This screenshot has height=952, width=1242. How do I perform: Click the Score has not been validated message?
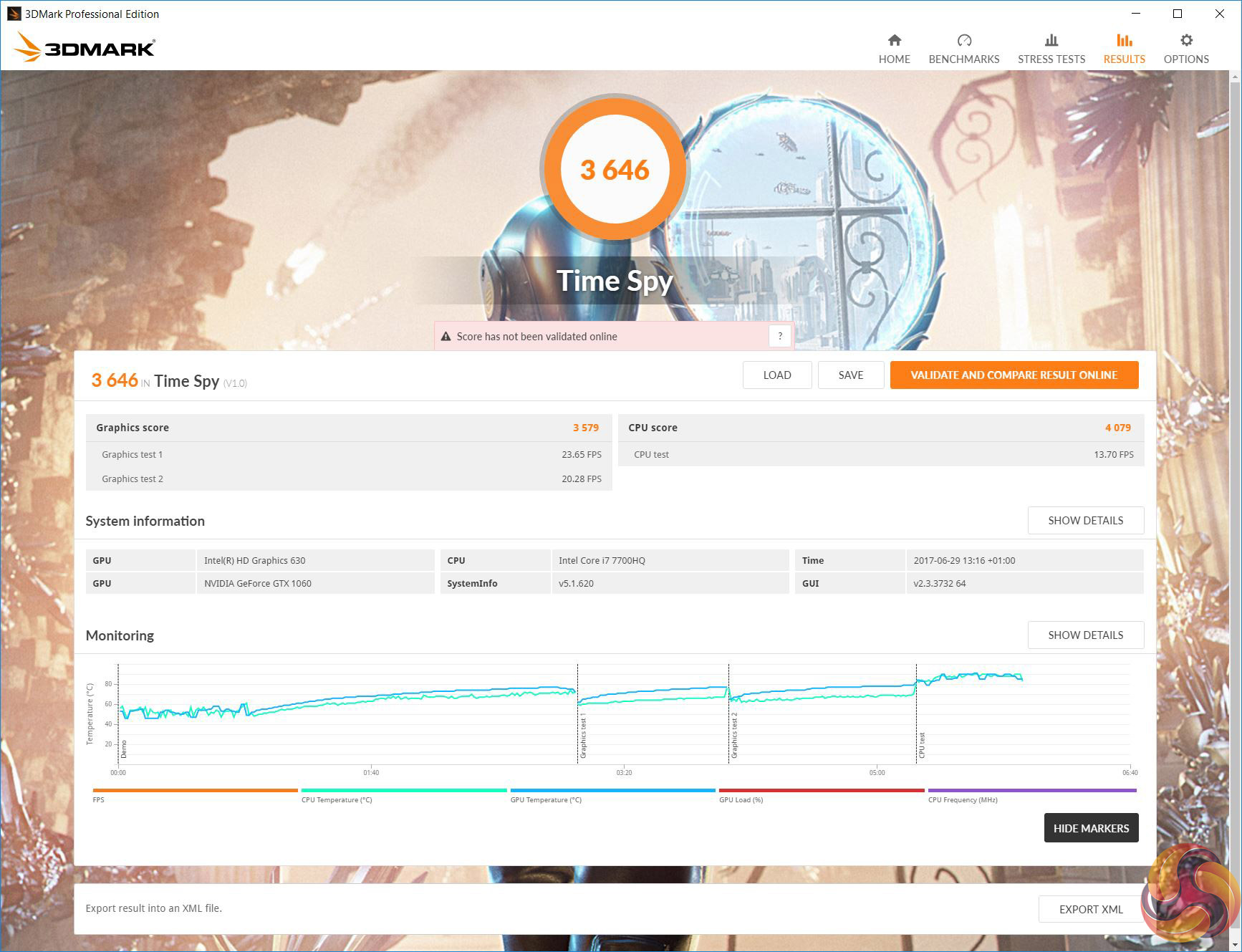(x=536, y=337)
